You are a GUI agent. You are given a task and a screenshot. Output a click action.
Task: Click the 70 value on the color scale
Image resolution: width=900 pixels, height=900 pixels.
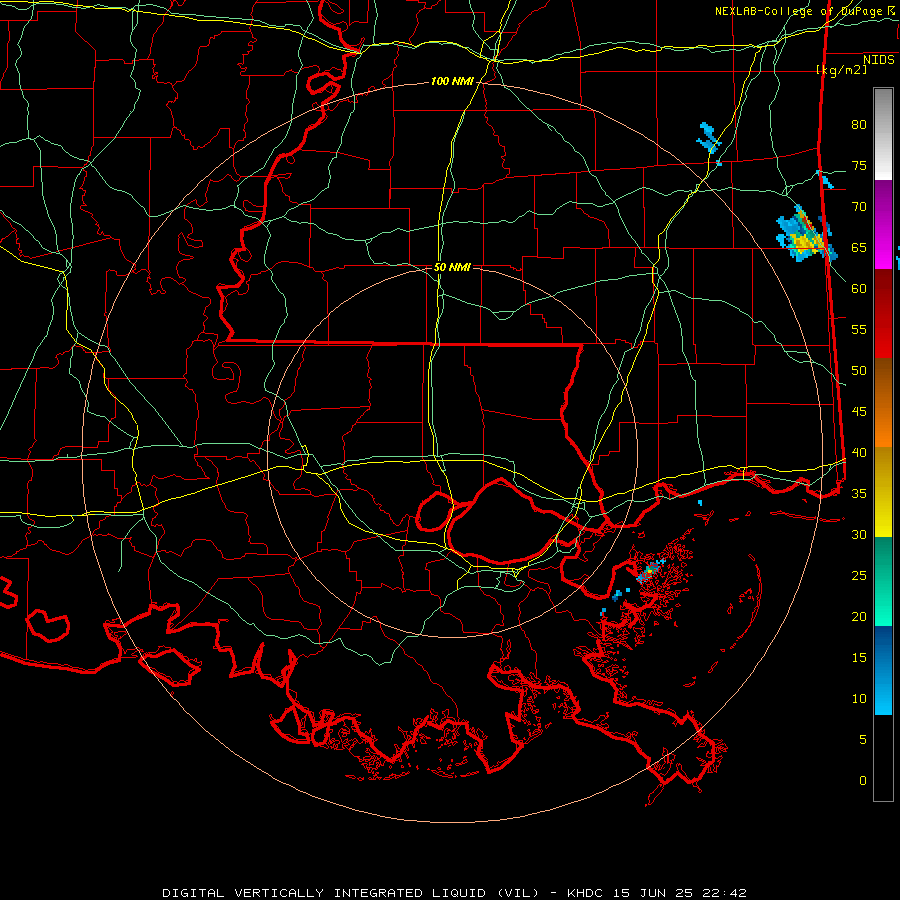point(859,207)
